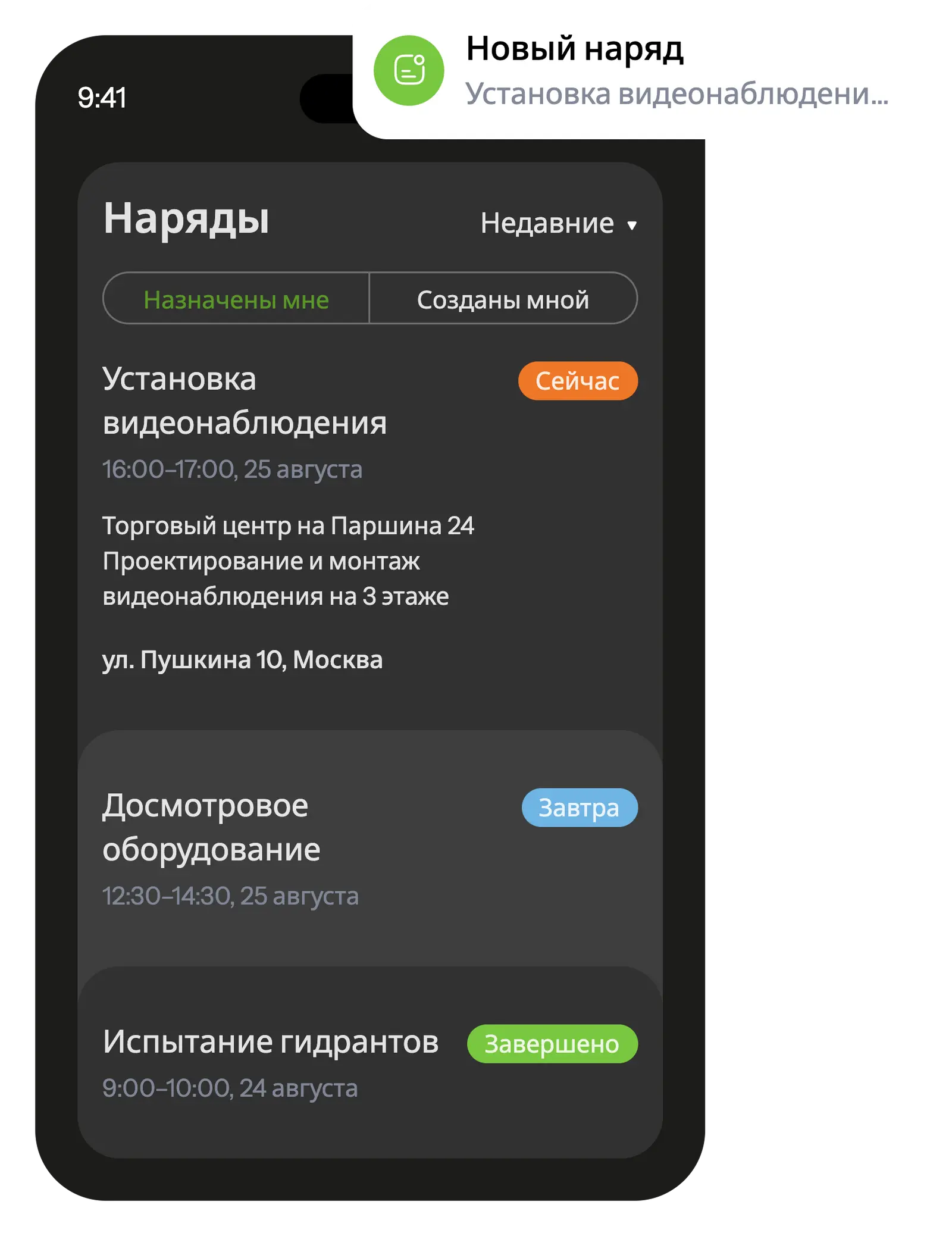Switch to the "Созданы мной" tab

(503, 299)
